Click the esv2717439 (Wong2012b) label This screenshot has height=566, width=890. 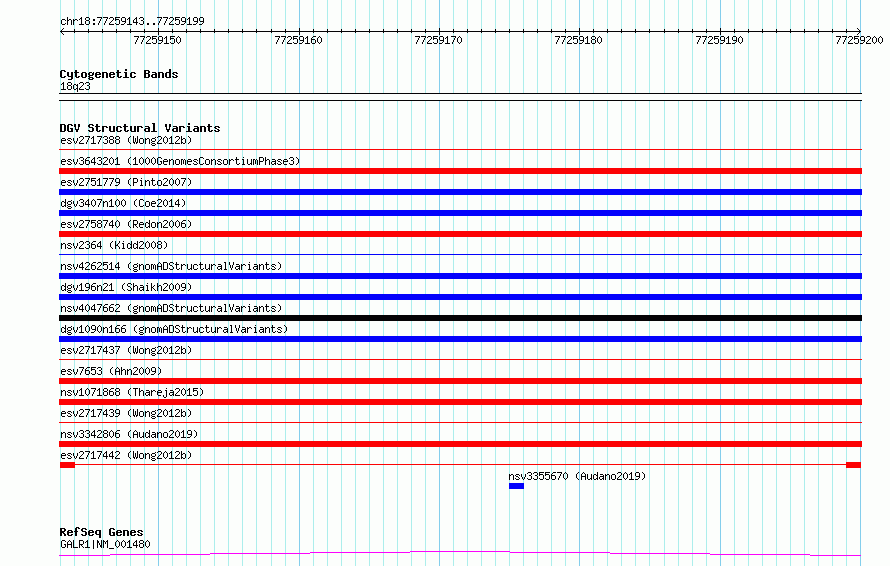(126, 413)
